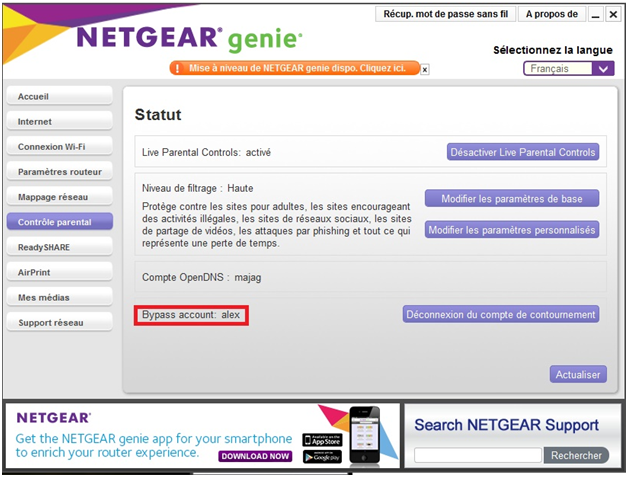This screenshot has height=477, width=628.
Task: Open the A propos de dialog
Action: point(552,14)
